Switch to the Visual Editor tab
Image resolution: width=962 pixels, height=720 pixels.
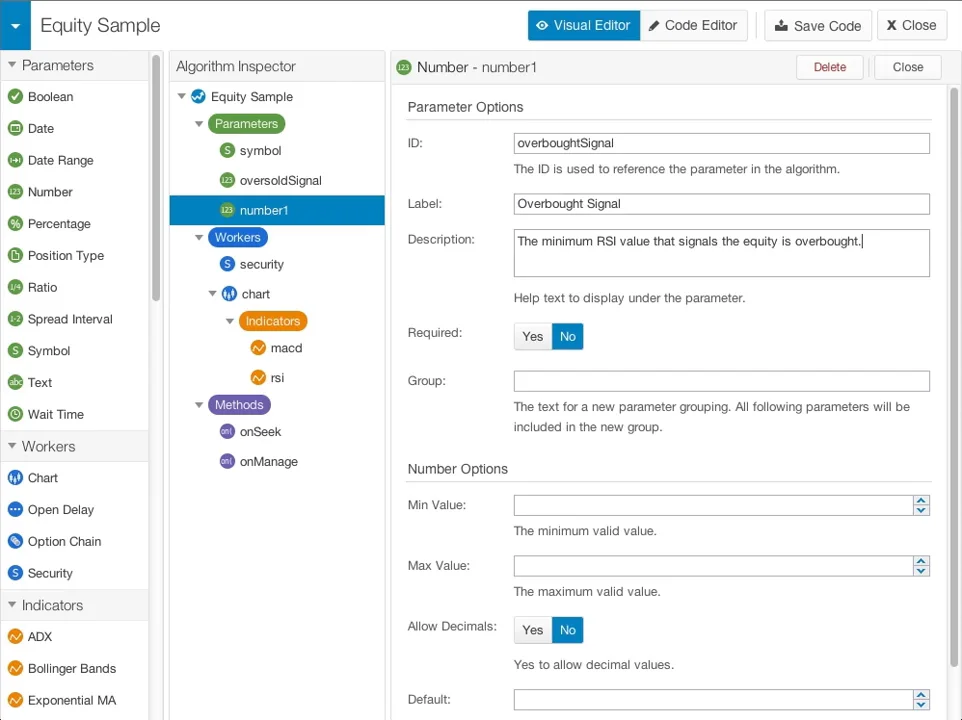coord(583,25)
